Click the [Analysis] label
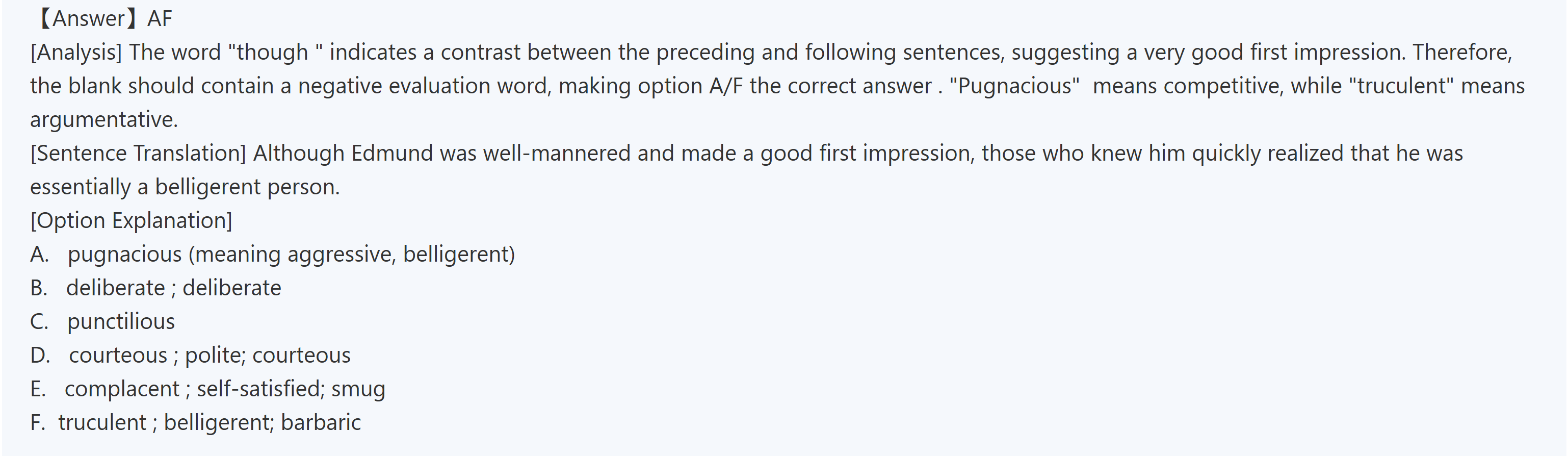The width and height of the screenshot is (1568, 456). (76, 53)
